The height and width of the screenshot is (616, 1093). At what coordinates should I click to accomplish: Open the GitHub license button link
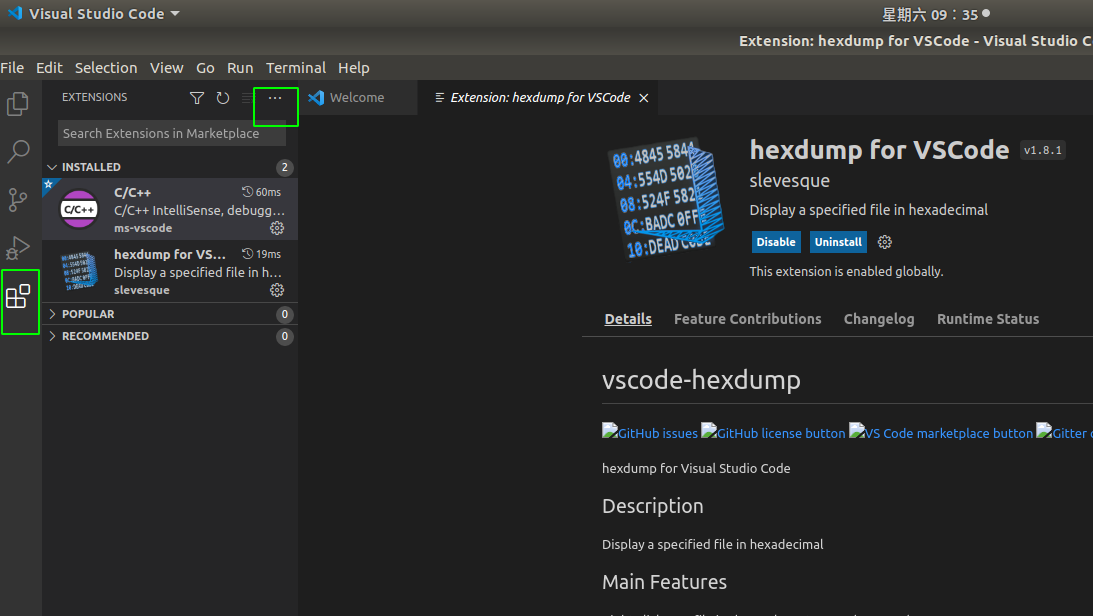pyautogui.click(x=773, y=433)
